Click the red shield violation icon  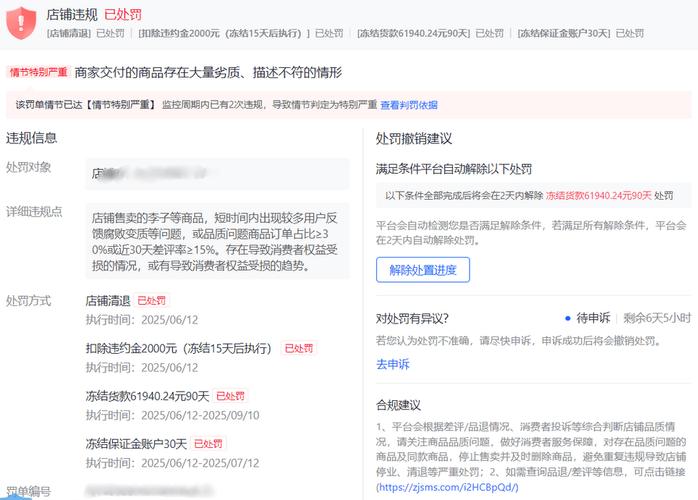click(x=21, y=23)
